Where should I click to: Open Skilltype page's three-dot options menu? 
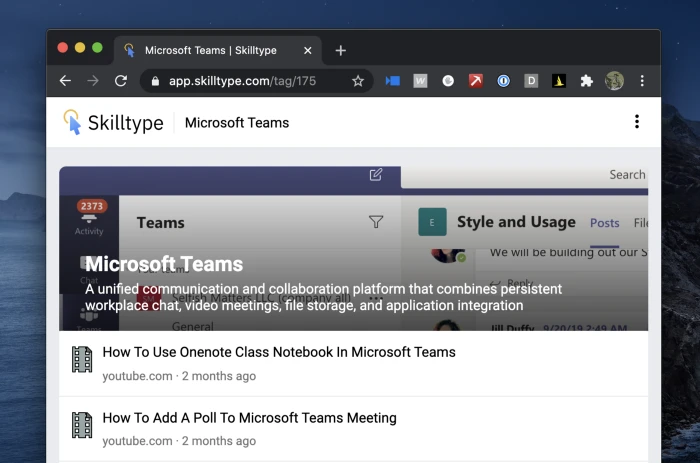636,122
